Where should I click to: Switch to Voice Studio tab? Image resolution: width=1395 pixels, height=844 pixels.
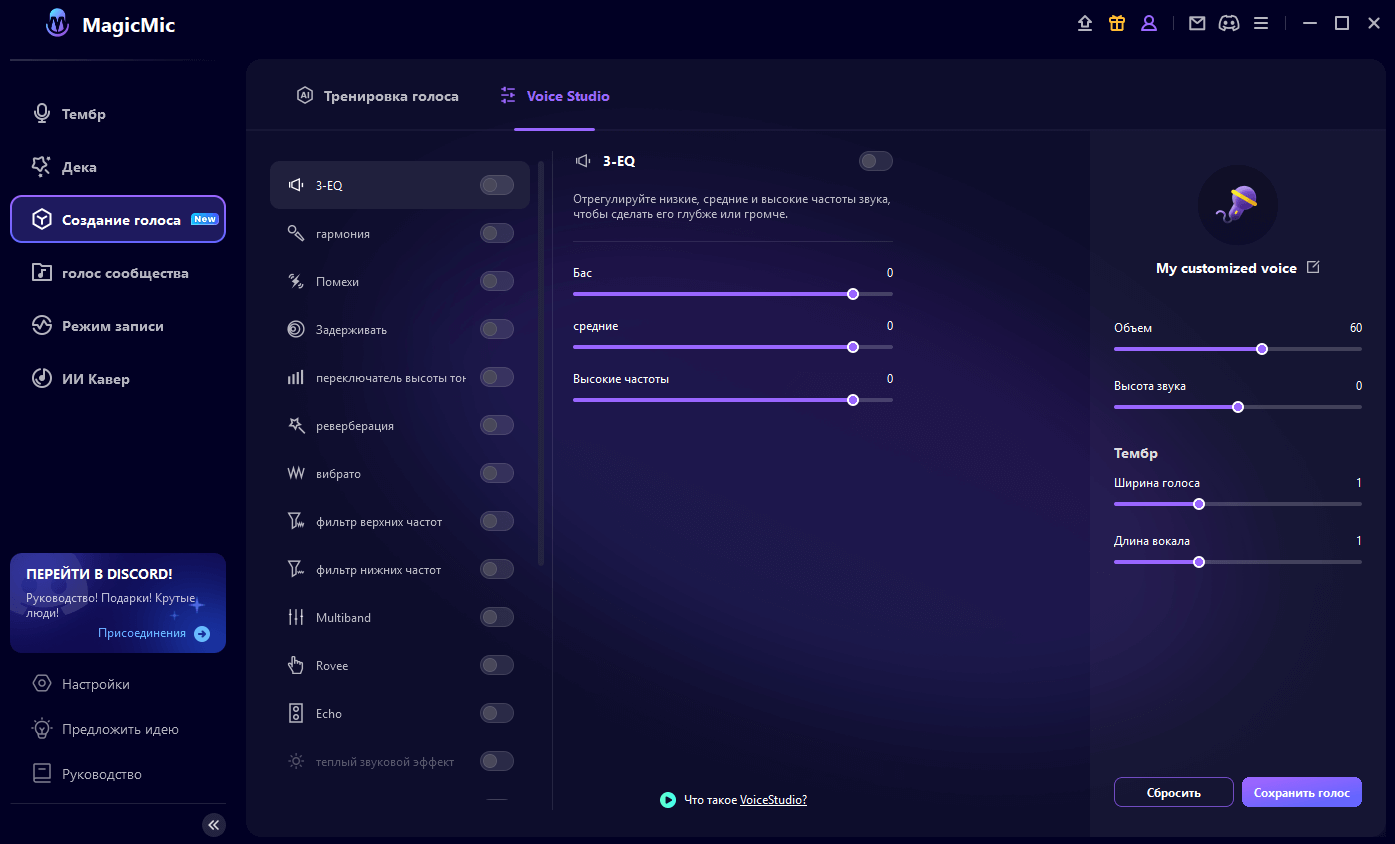point(555,96)
